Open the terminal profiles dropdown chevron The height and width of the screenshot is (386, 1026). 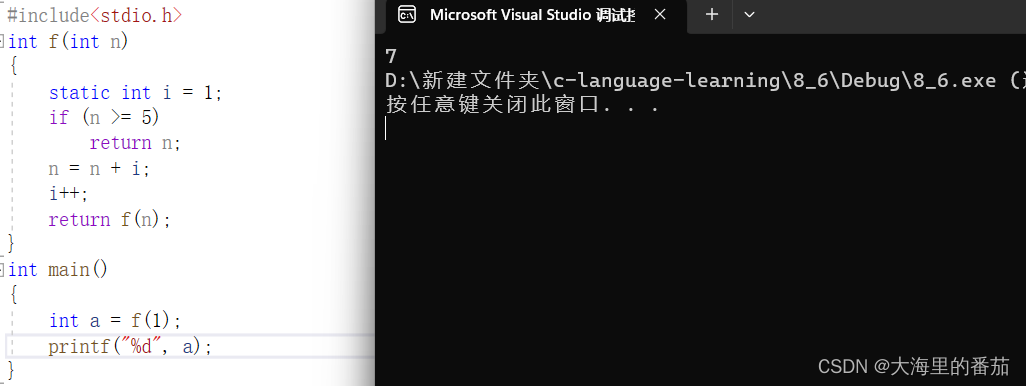point(750,14)
